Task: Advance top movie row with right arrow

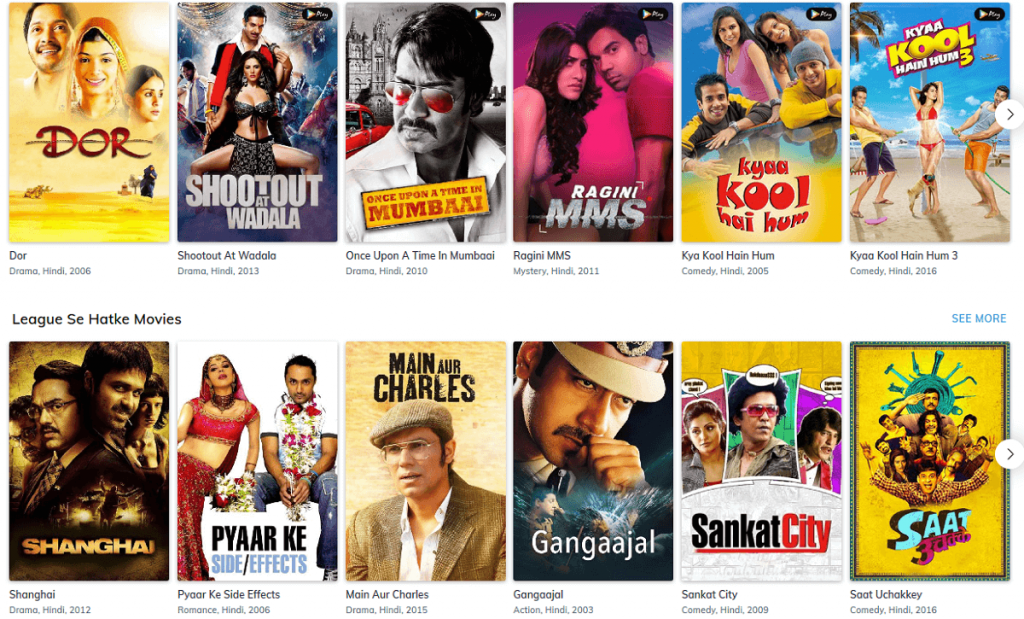Action: tap(1010, 114)
